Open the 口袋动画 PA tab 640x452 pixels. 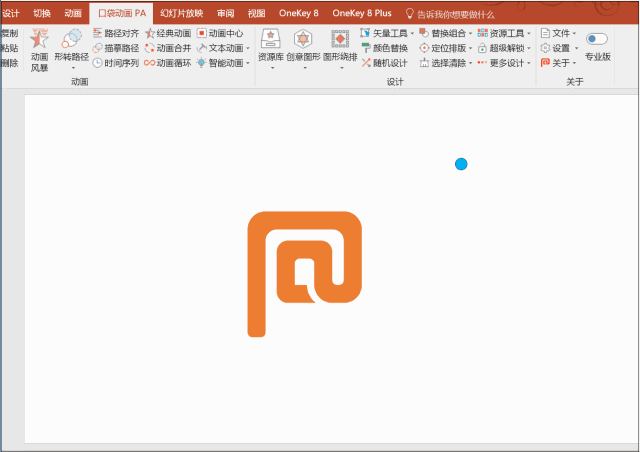(x=122, y=13)
